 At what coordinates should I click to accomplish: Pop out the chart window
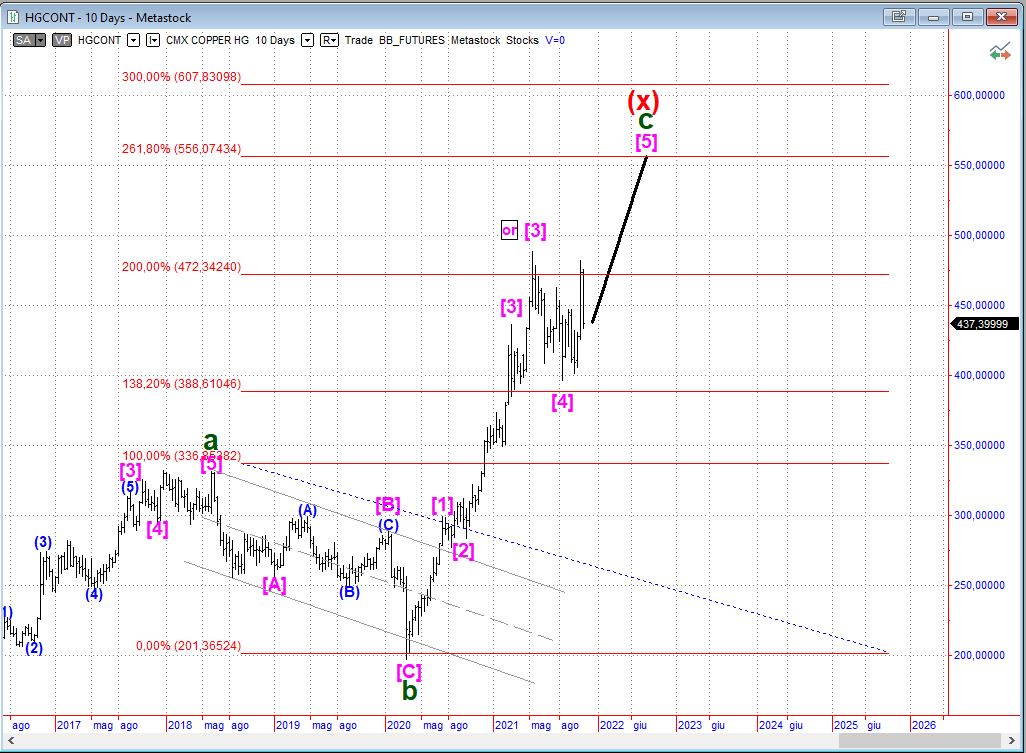coord(900,17)
